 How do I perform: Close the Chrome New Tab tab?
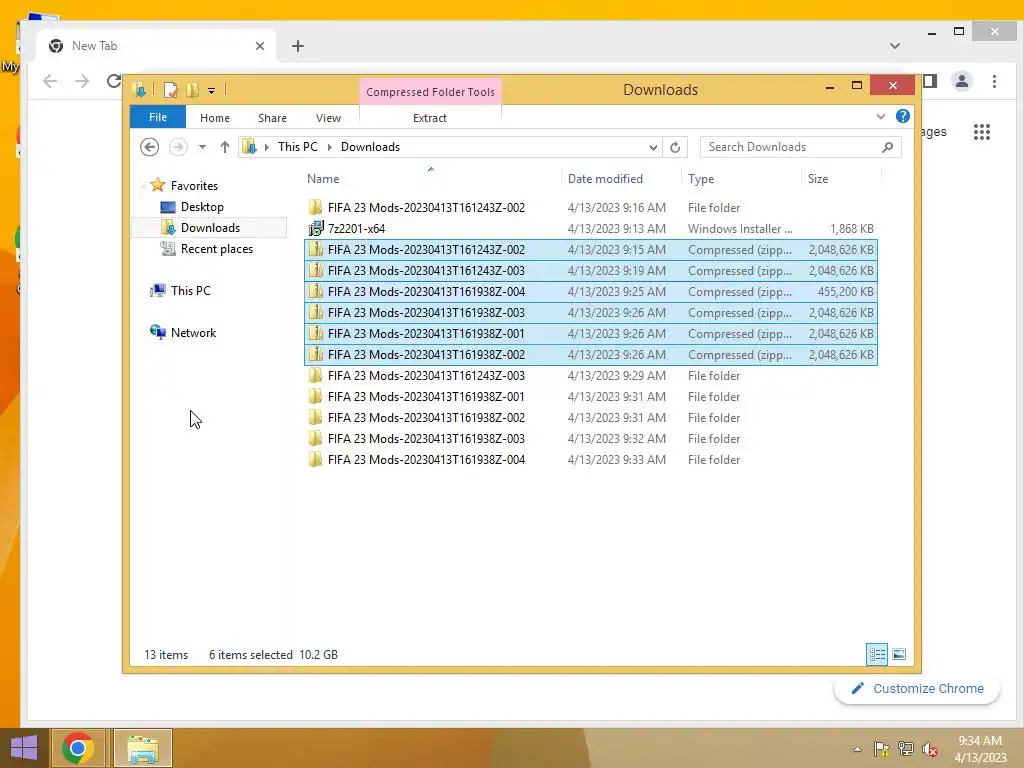coord(260,46)
